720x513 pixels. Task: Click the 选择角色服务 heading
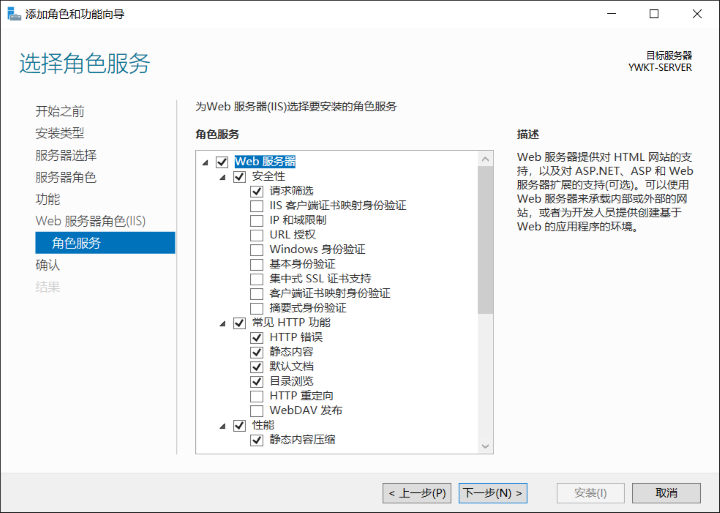click(x=84, y=63)
